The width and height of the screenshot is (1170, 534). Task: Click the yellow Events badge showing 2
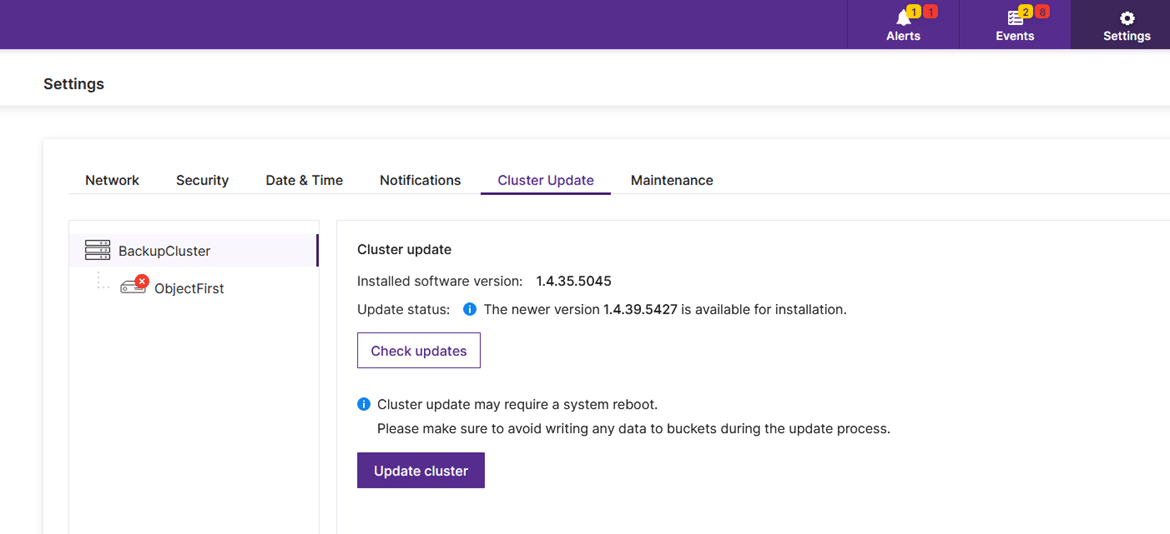[1025, 12]
